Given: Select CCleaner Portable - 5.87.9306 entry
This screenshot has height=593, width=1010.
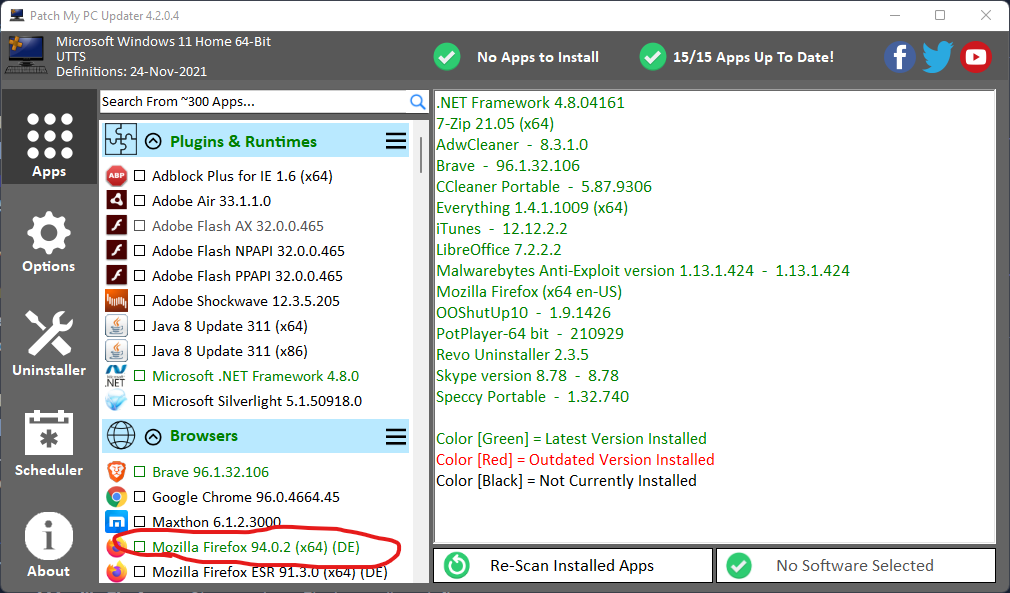Looking at the screenshot, I should point(544,187).
